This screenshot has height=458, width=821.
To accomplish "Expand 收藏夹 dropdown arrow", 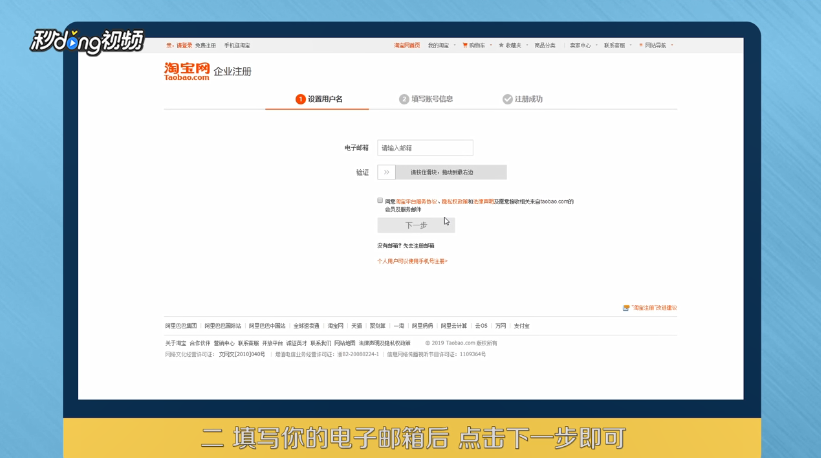I will (527, 46).
